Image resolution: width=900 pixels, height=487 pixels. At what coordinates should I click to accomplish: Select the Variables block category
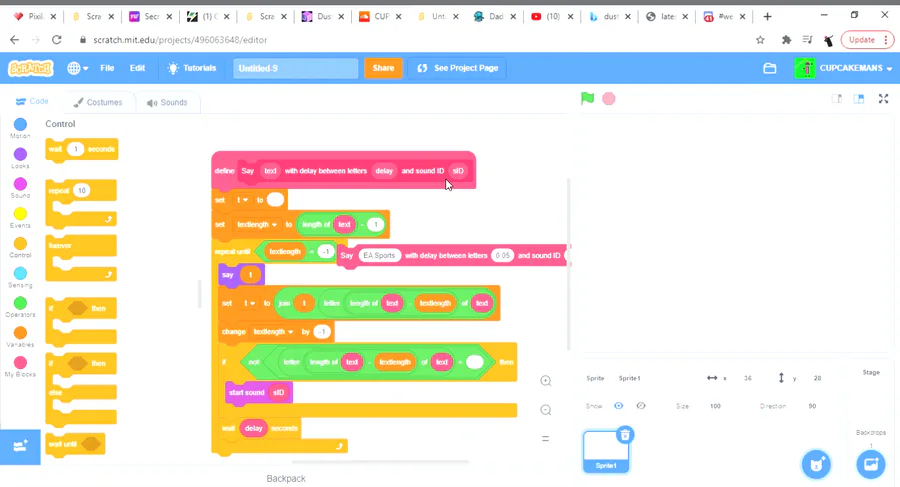tap(20, 337)
